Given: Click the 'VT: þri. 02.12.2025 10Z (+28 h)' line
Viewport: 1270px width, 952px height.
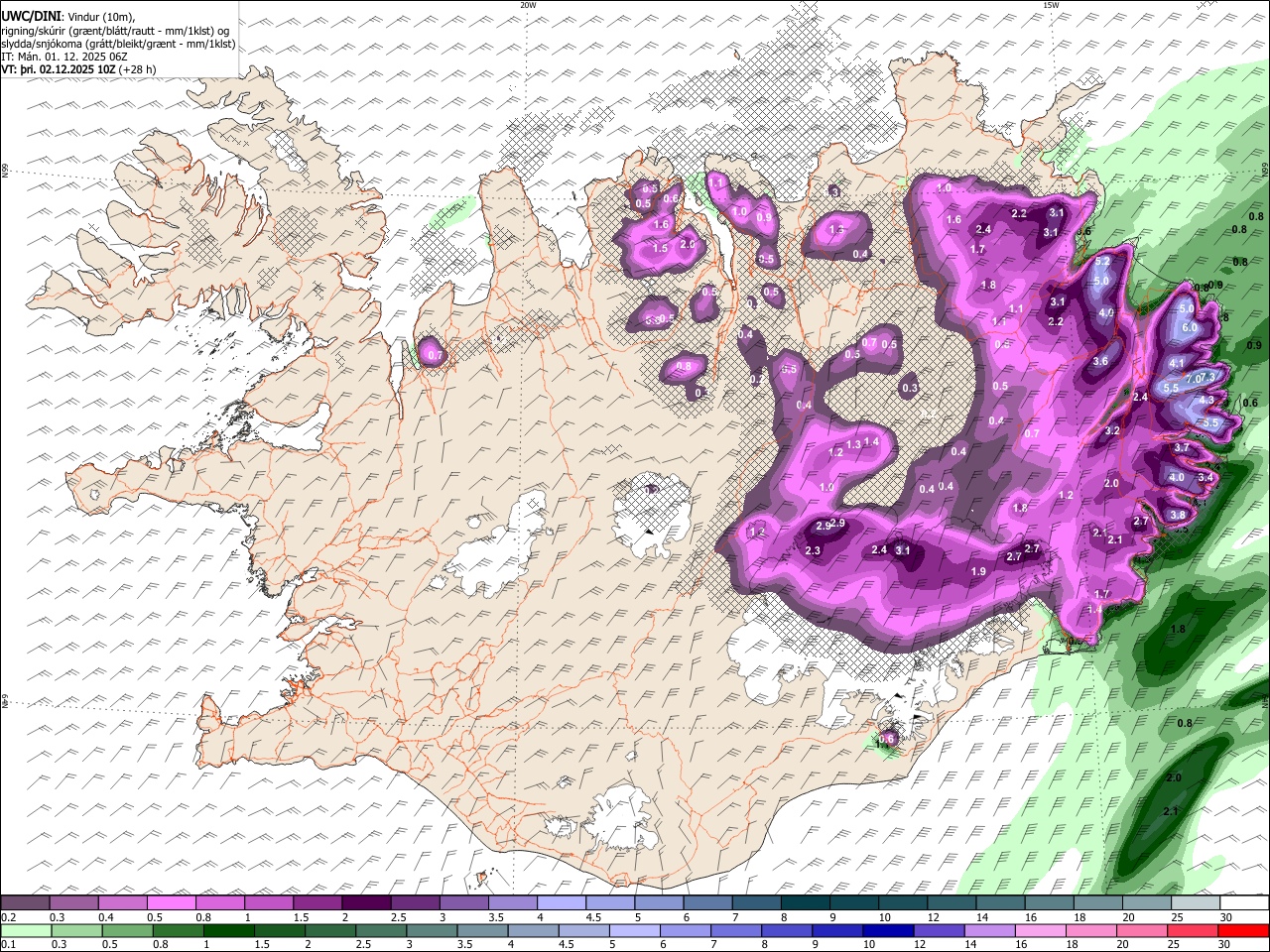Looking at the screenshot, I should coord(78,69).
